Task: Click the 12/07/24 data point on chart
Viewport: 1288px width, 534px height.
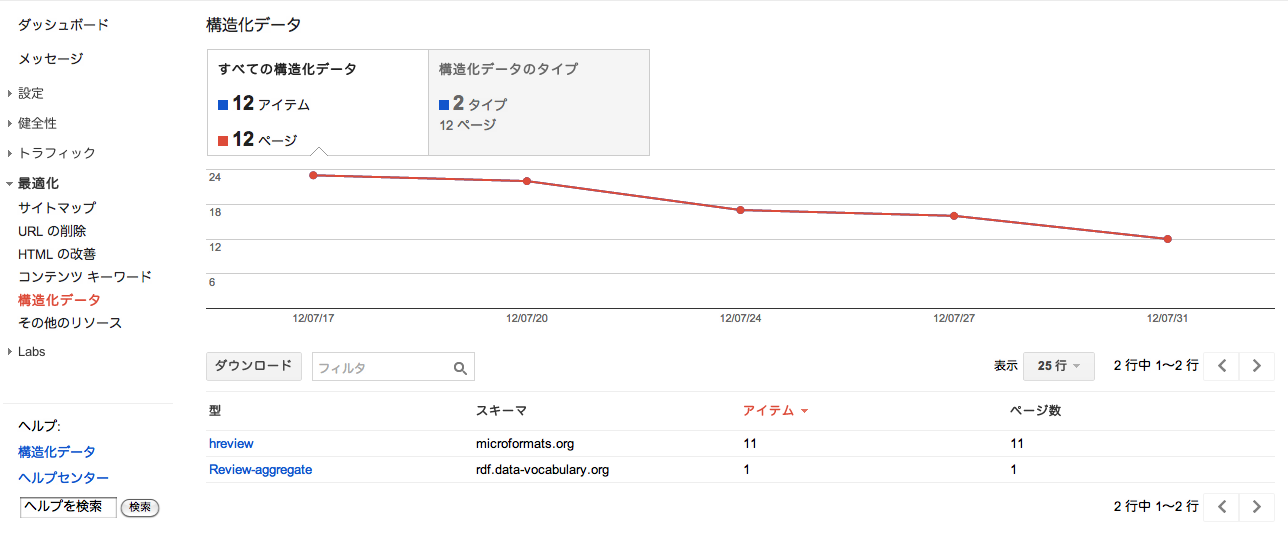Action: pos(740,210)
